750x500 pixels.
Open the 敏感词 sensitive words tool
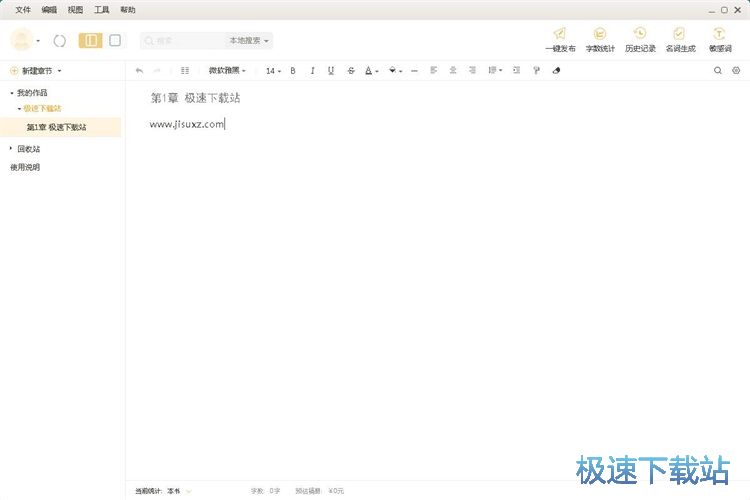[720, 40]
